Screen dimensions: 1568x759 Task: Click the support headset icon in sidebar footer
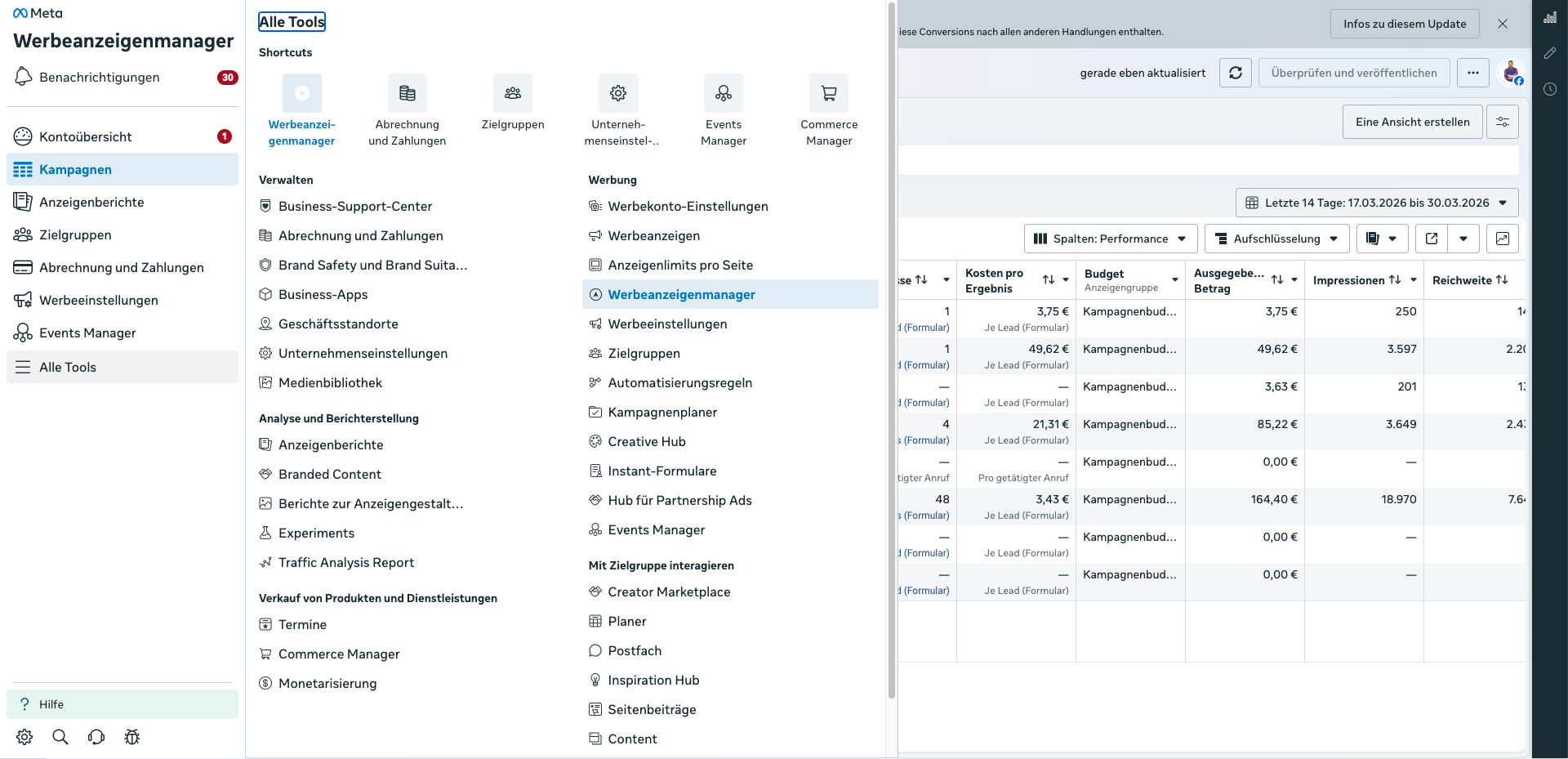(x=96, y=737)
